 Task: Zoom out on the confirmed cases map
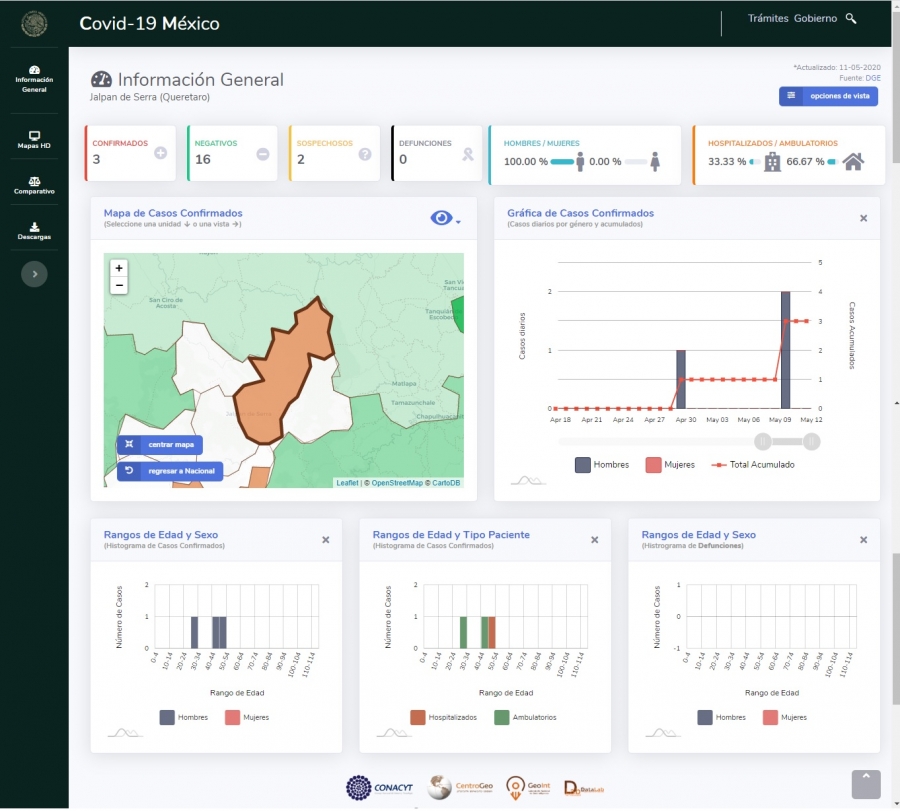(x=119, y=286)
